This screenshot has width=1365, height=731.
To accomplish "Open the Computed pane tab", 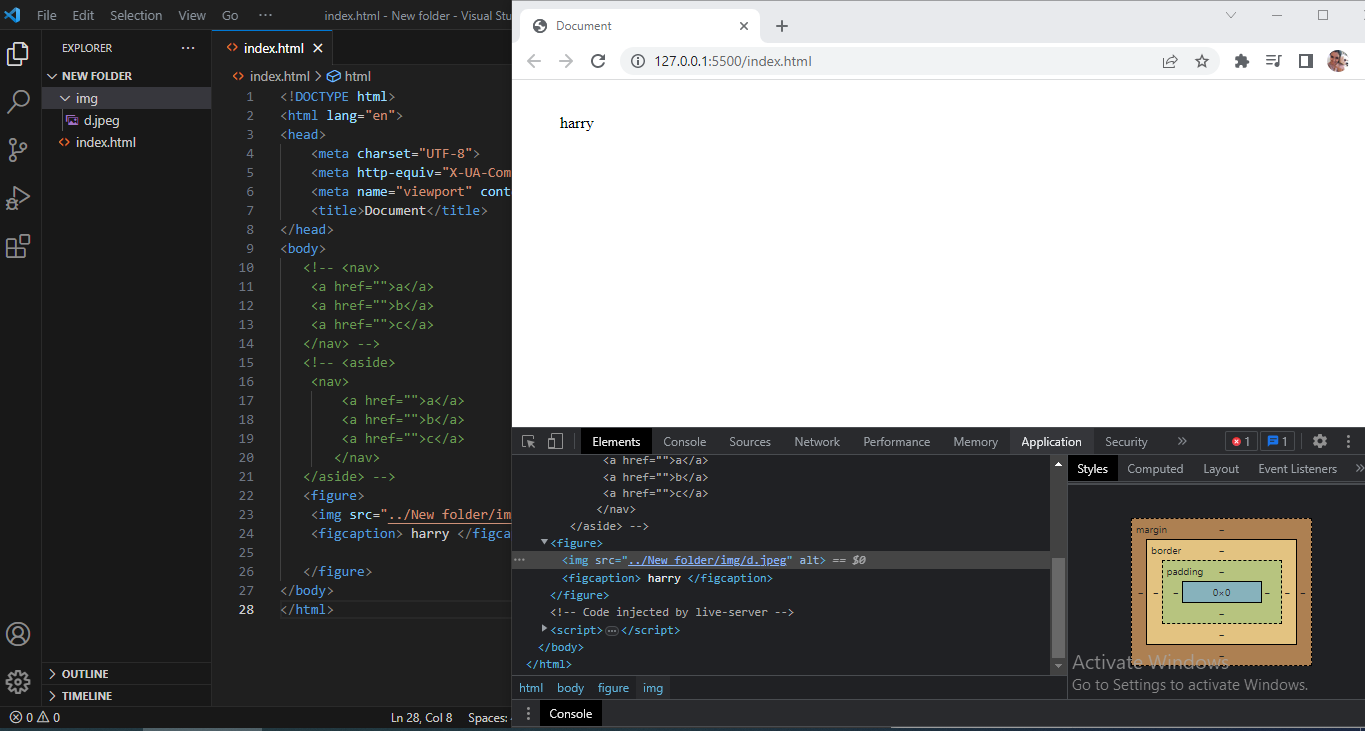I will [1155, 469].
